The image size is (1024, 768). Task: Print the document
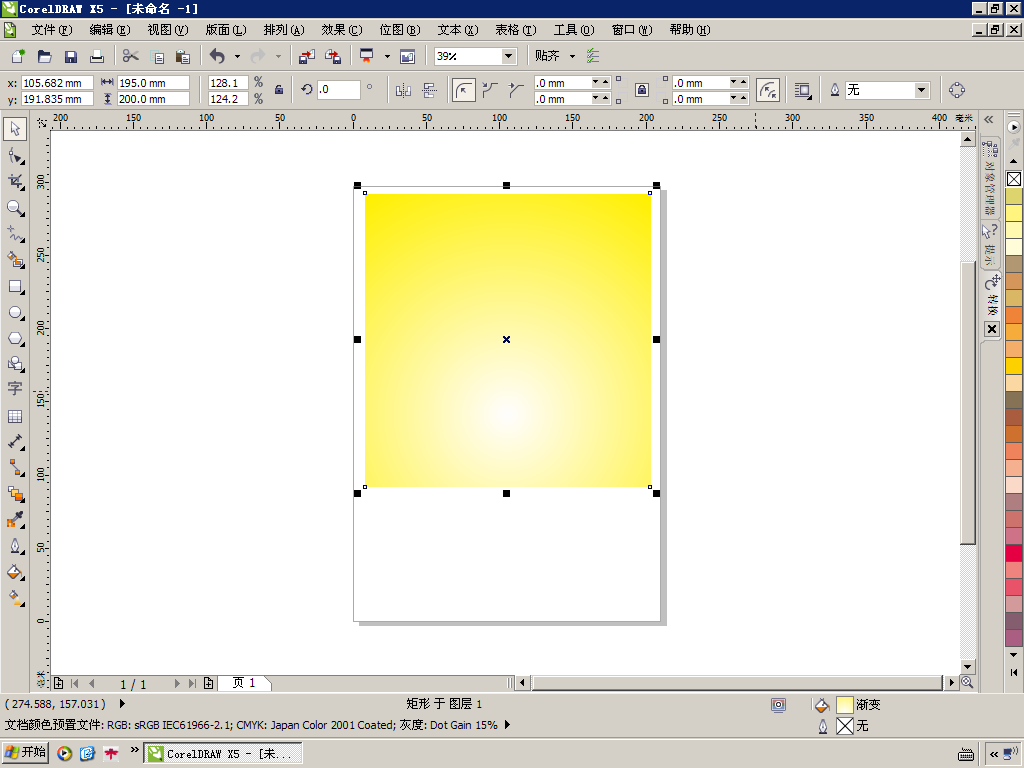point(97,56)
